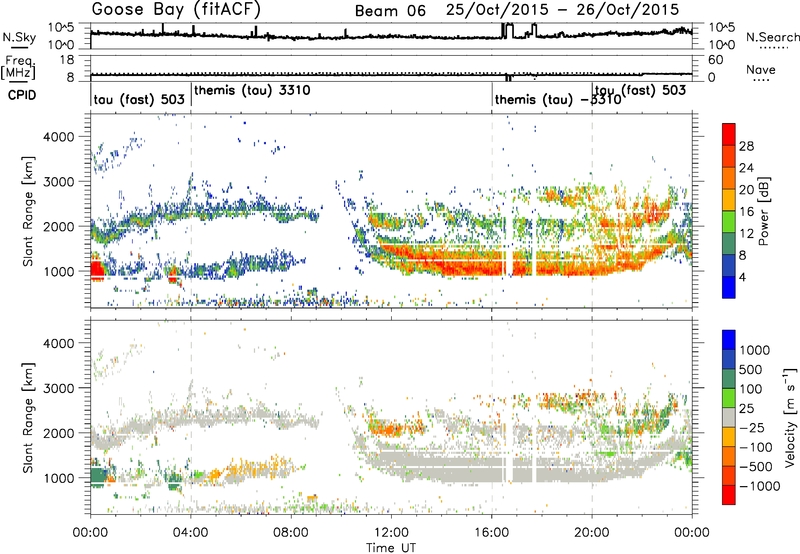Screen dimensions: 800x554
Task: Click the 'Goose Bay (fitACF)' title text
Action: point(177,9)
